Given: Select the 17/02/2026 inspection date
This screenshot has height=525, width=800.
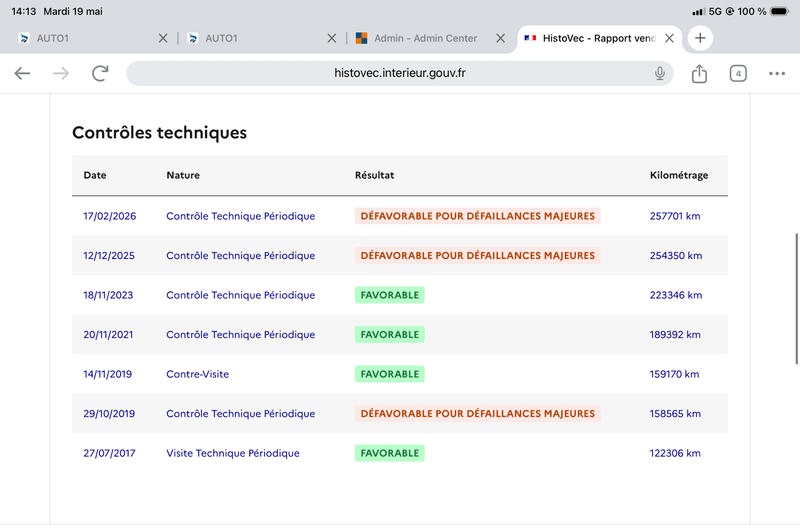Looking at the screenshot, I should [x=110, y=216].
